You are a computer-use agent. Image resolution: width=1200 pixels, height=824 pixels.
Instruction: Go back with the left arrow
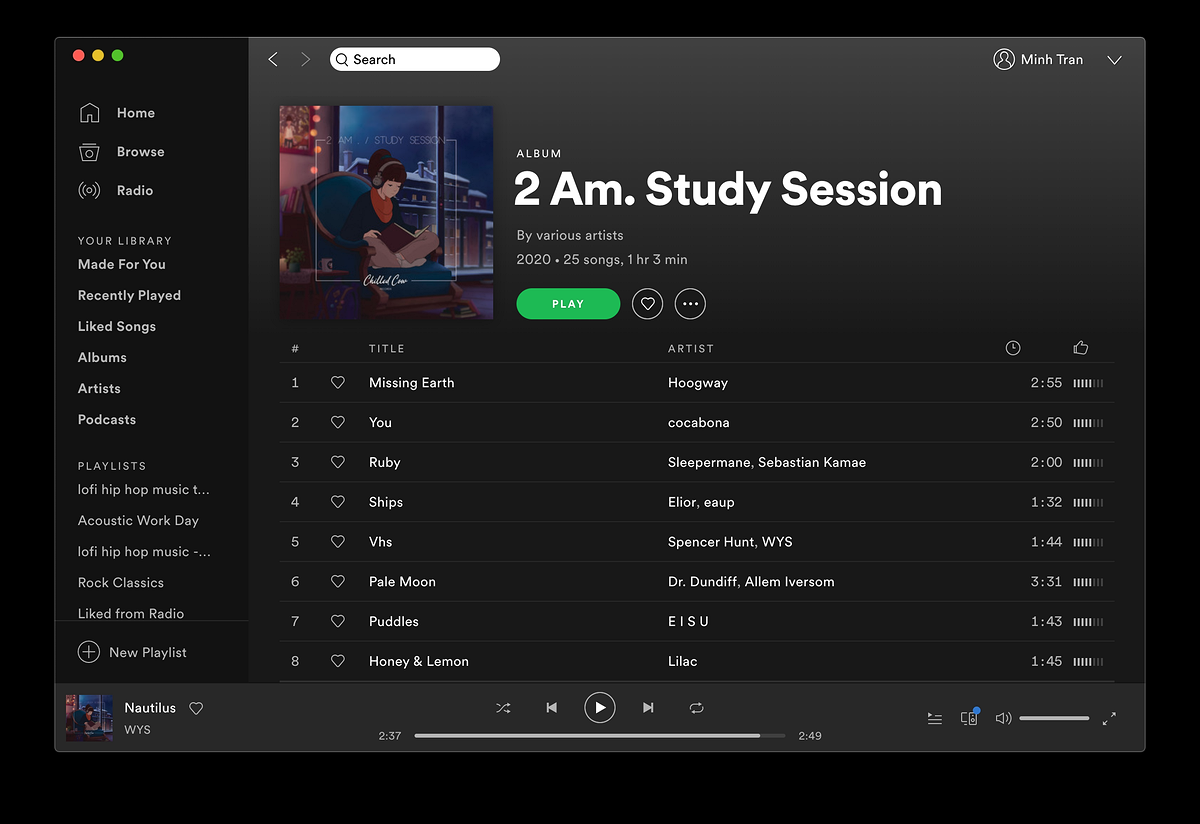pyautogui.click(x=273, y=60)
